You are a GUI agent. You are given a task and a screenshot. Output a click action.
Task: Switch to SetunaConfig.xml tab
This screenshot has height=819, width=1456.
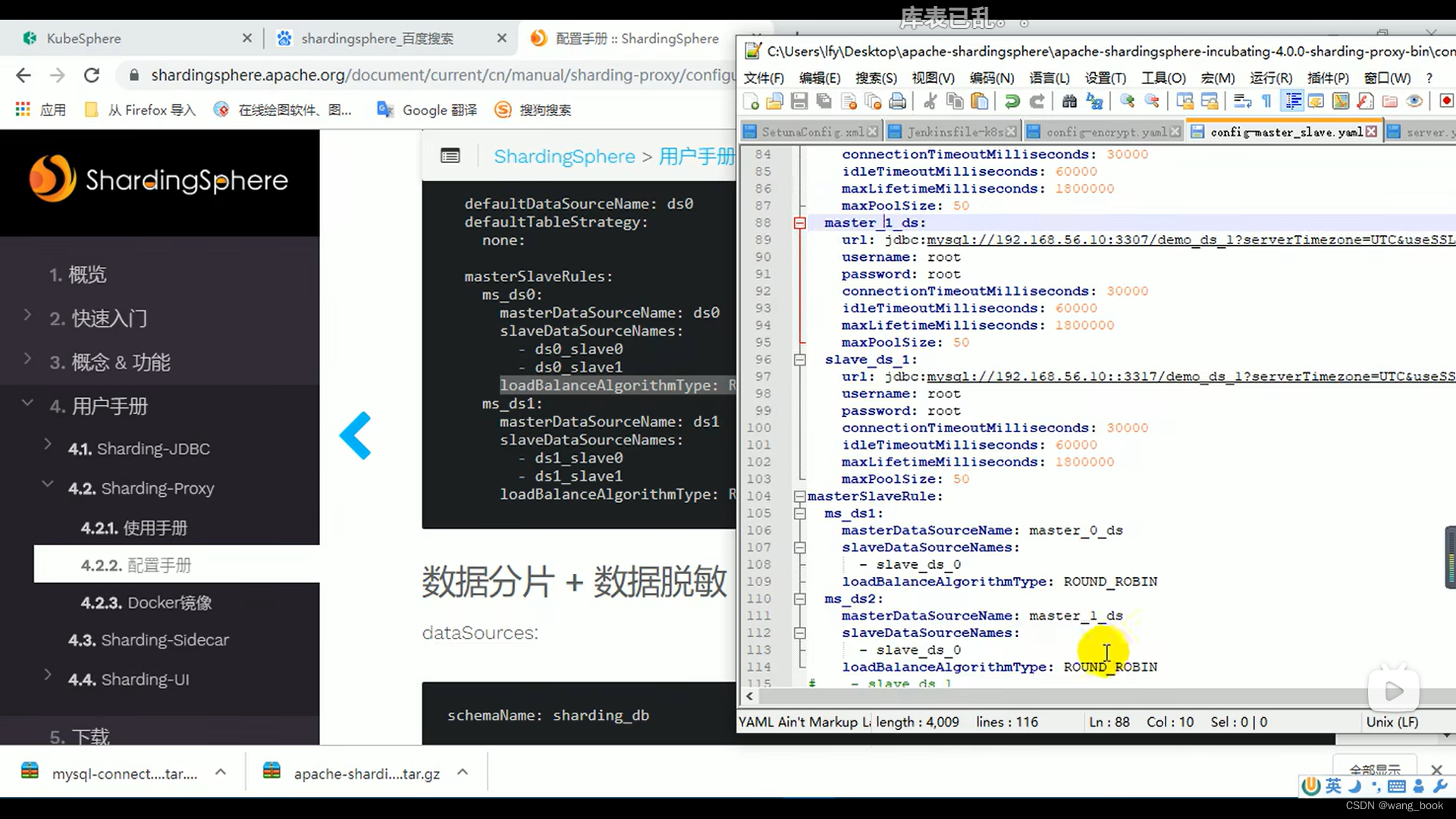coord(811,132)
